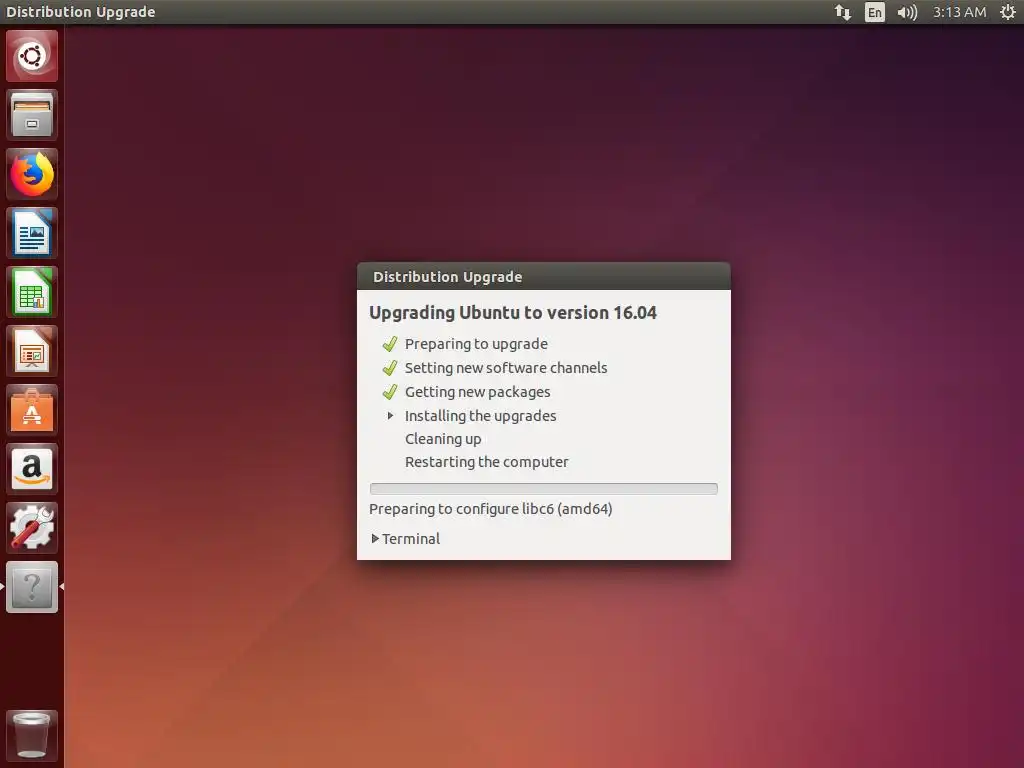Image resolution: width=1024 pixels, height=768 pixels.
Task: Click 'Upgrading Ubuntu to version 16.04' heading
Action: [x=513, y=313]
